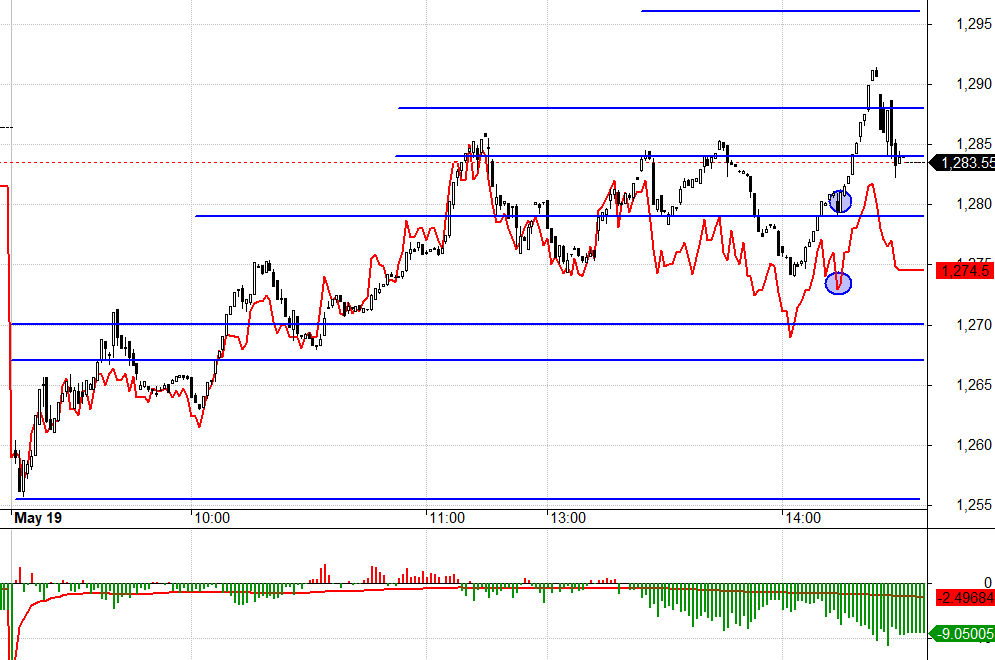Click the blue ellipse marker on the red line
Image resolution: width=995 pixels, height=660 pixels.
click(x=838, y=283)
